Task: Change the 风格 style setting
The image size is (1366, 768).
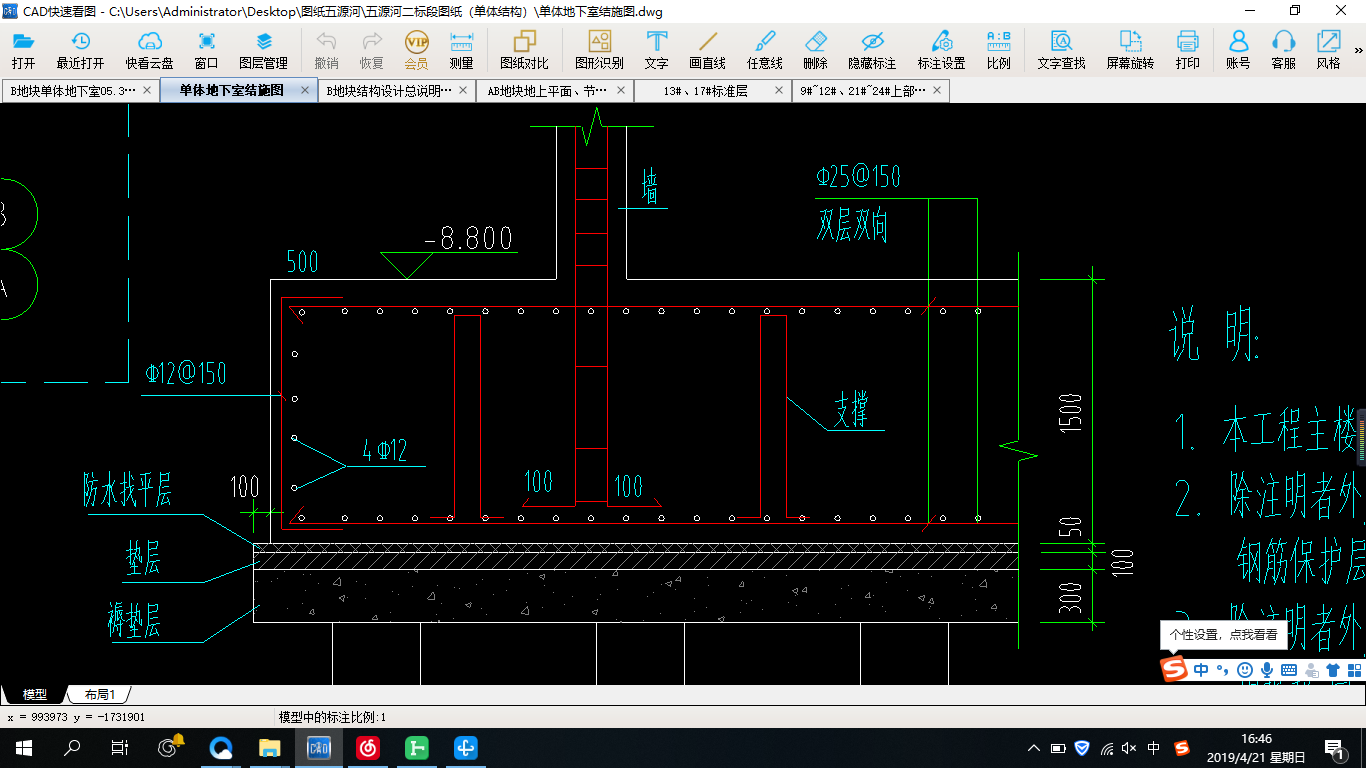Action: (1328, 50)
